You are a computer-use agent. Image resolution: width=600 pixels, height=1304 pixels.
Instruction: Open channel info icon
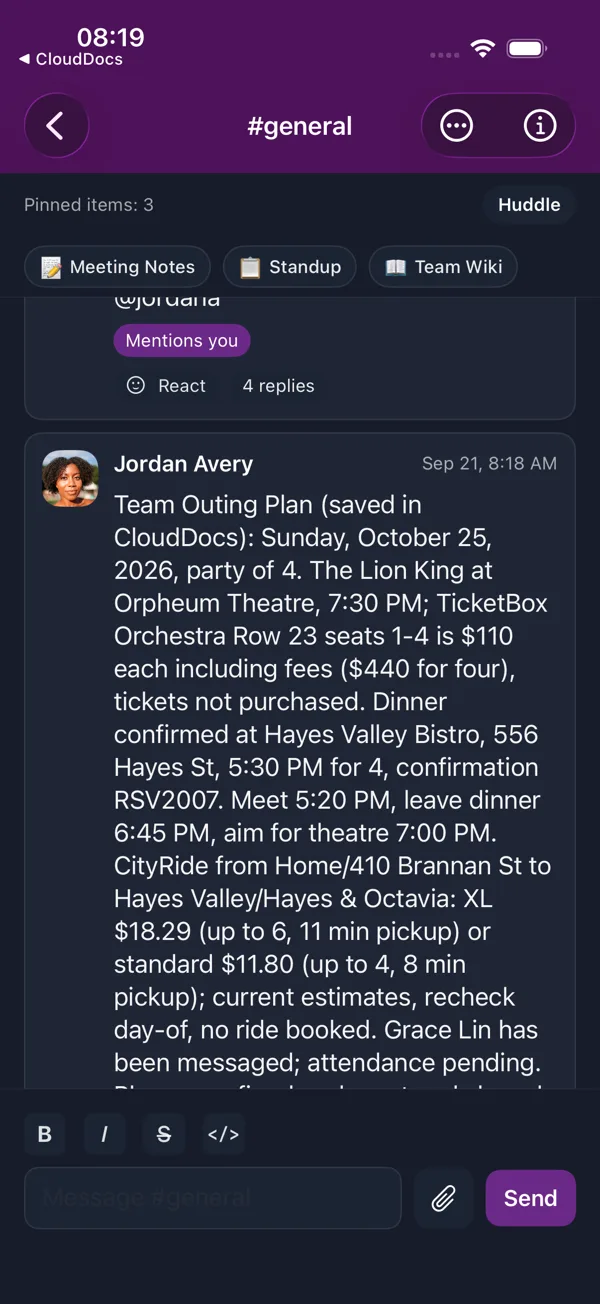[x=540, y=126]
